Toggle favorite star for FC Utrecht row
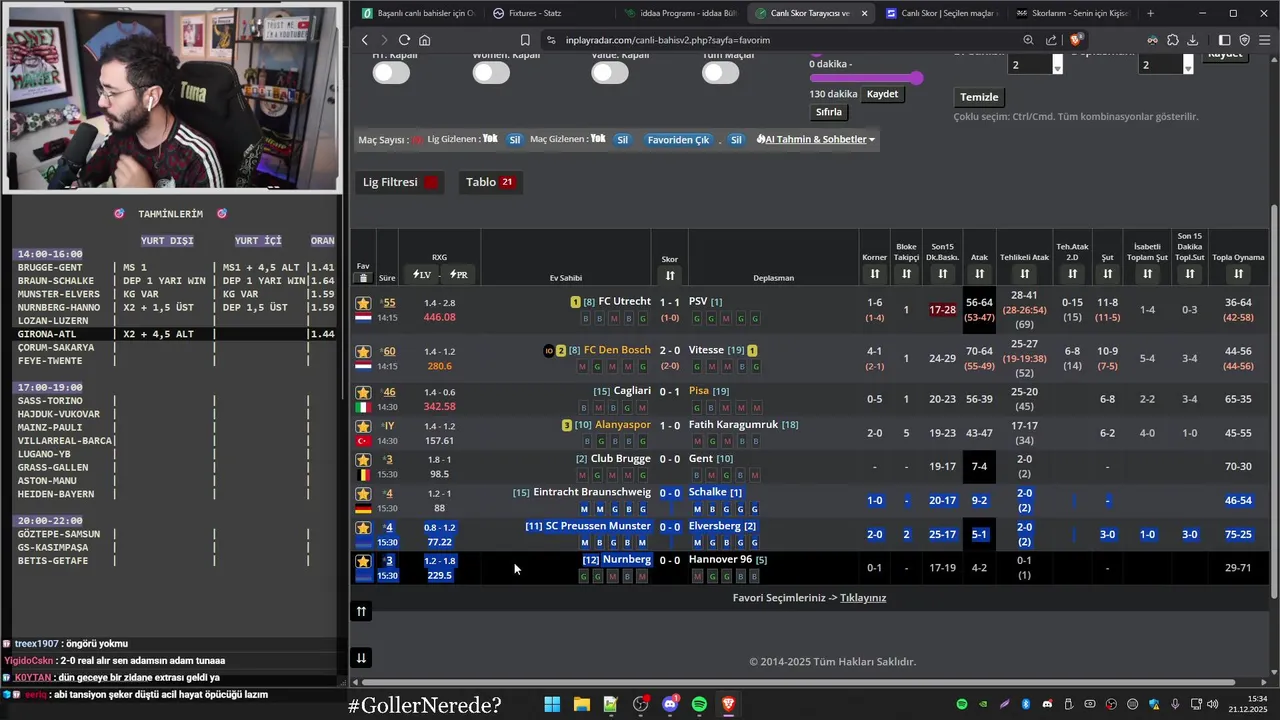The width and height of the screenshot is (1280, 720). 363,303
